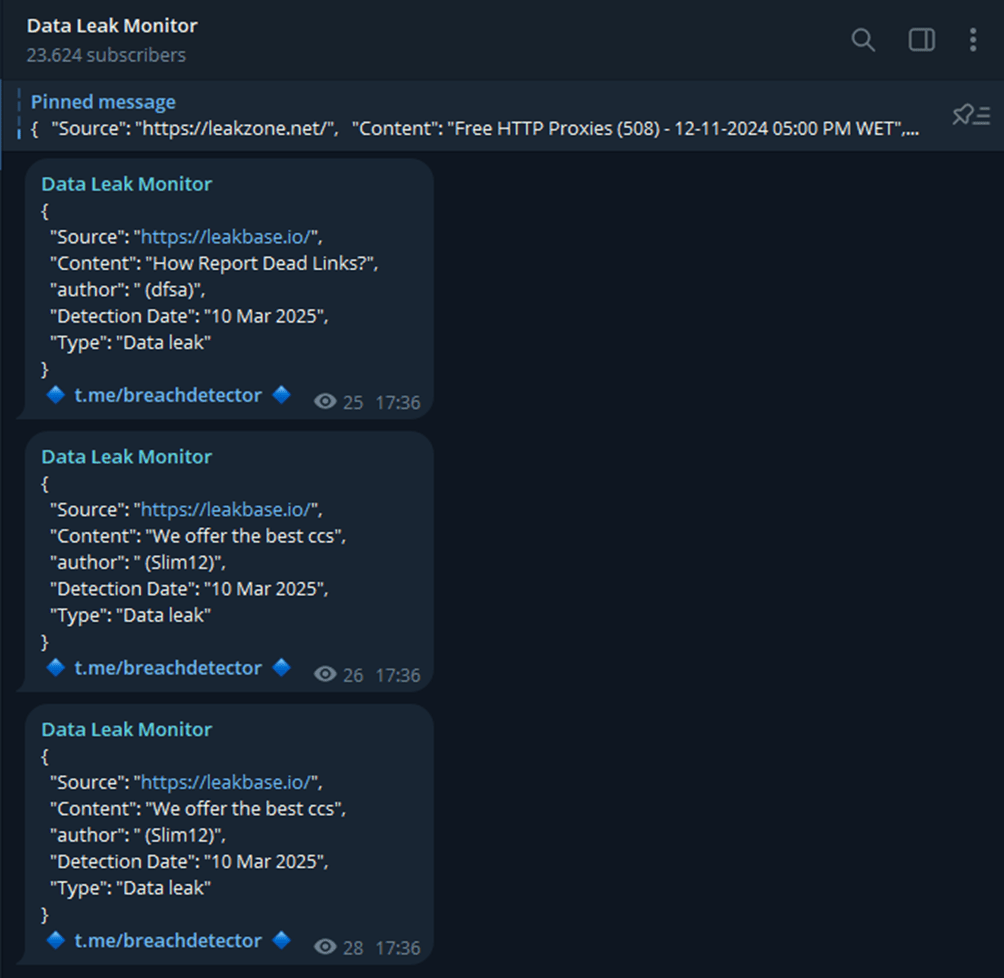Click the blue diamond after last t.me/breachdetector
Image resolution: width=1004 pixels, height=978 pixels.
point(282,940)
